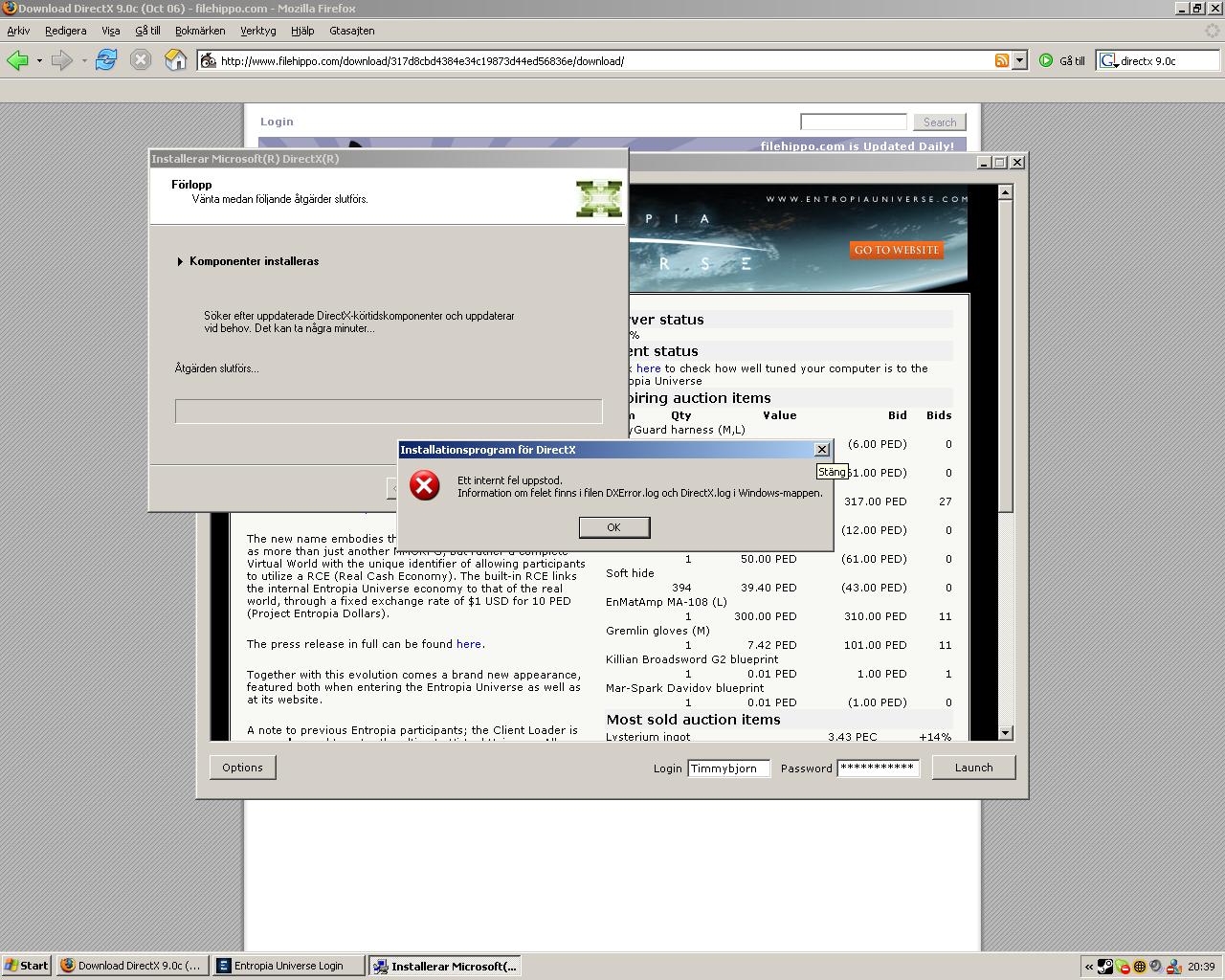This screenshot has height=980, width=1225.
Task: Click the press release 'here' link
Action: [468, 644]
